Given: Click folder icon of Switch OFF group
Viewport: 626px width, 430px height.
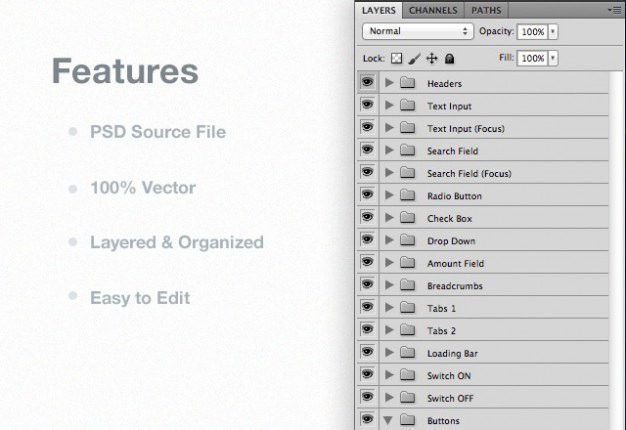Looking at the screenshot, I should click(x=408, y=397).
